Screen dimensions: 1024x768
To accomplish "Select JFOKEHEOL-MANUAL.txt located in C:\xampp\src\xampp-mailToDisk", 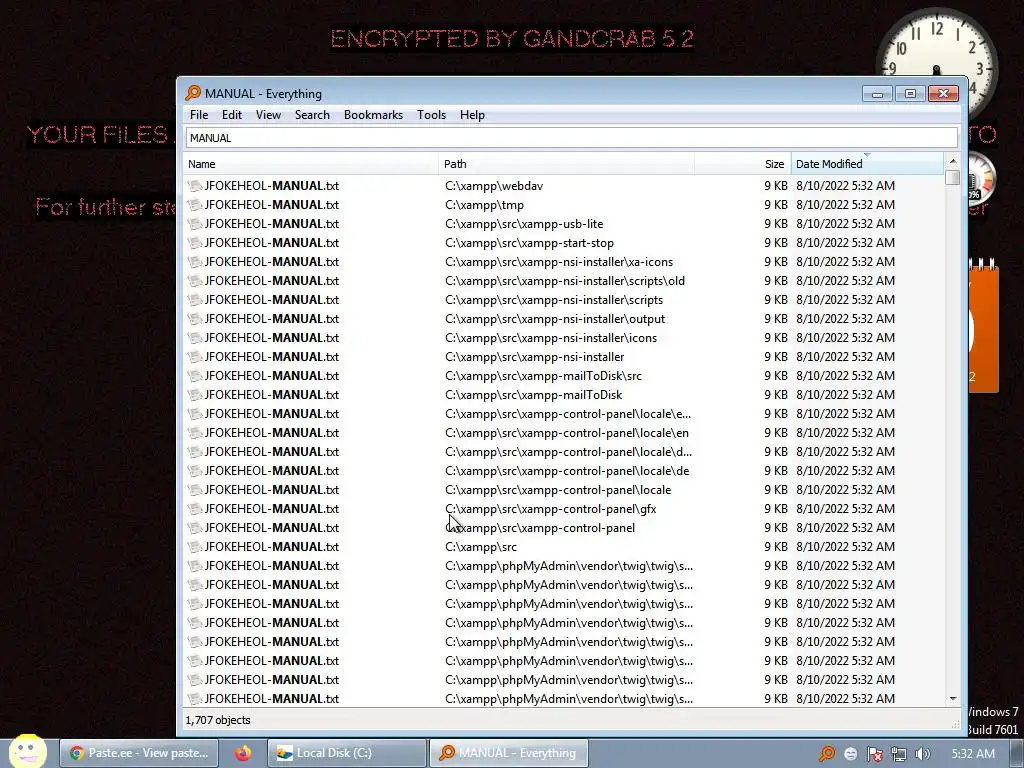I will pos(272,394).
